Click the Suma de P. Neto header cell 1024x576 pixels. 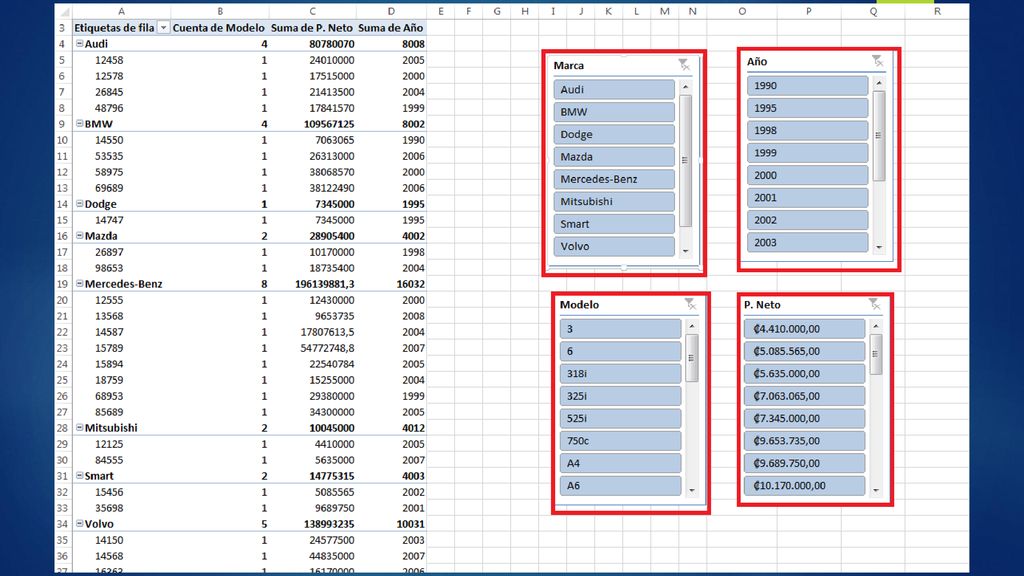tap(312, 27)
